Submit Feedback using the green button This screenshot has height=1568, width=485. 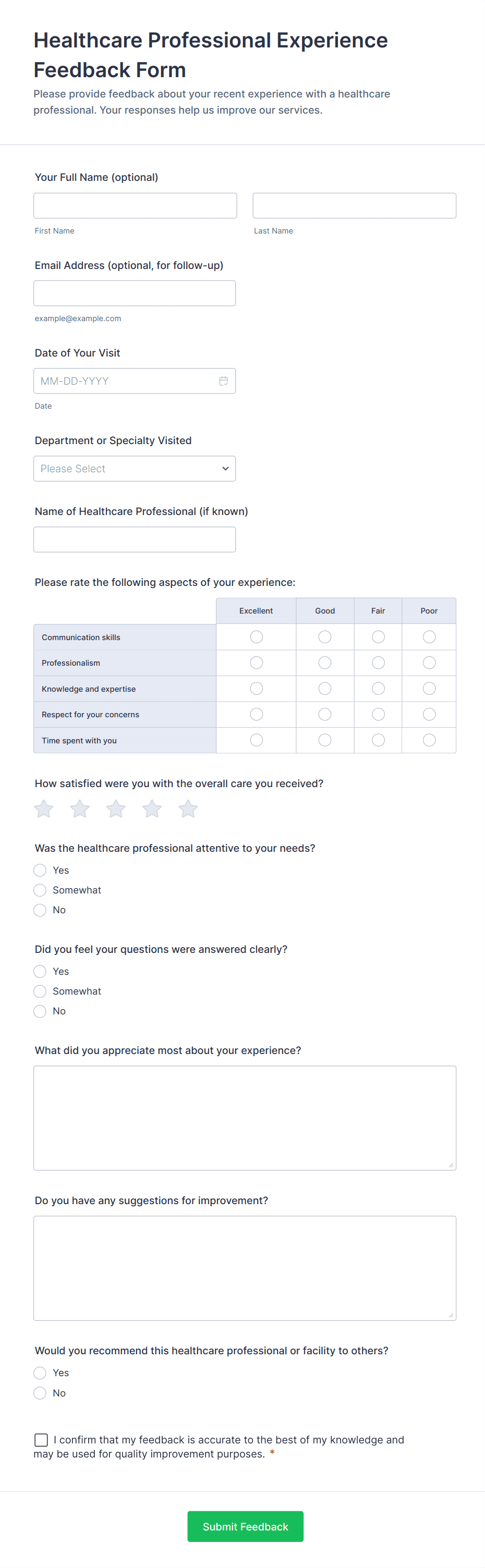(245, 1526)
